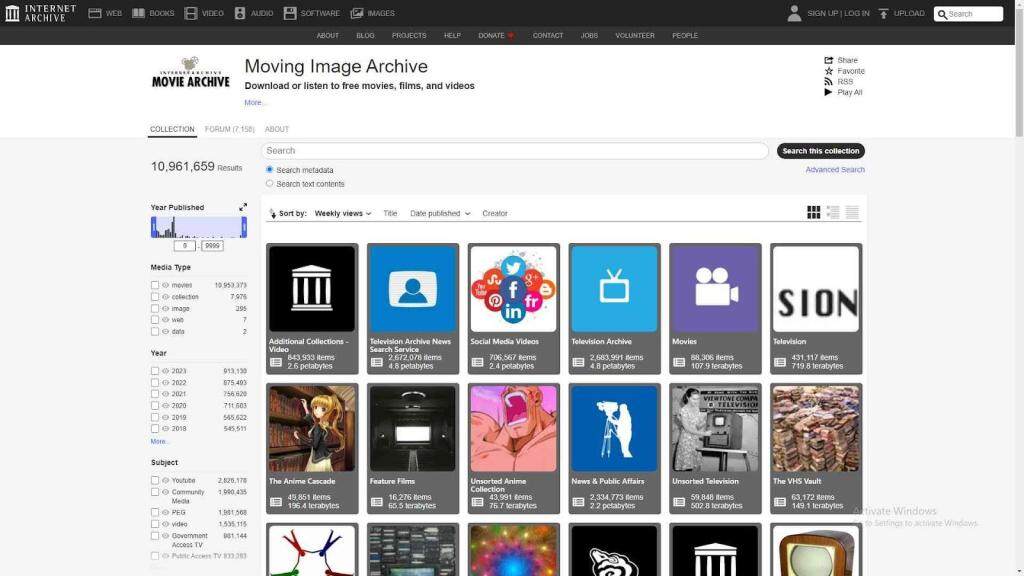
Task: Switch to grid tile view
Action: click(814, 212)
